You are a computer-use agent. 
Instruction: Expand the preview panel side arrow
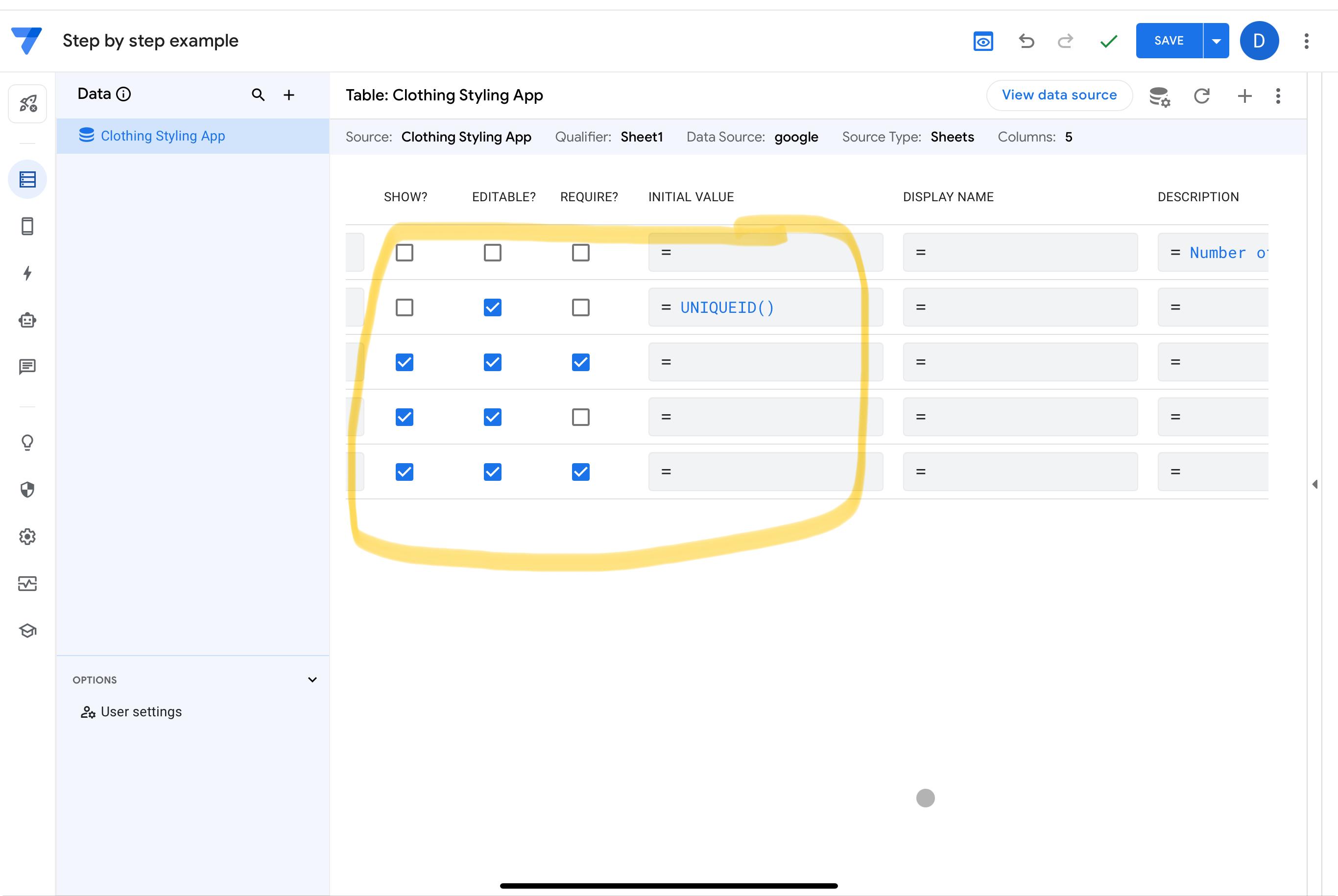click(1314, 485)
